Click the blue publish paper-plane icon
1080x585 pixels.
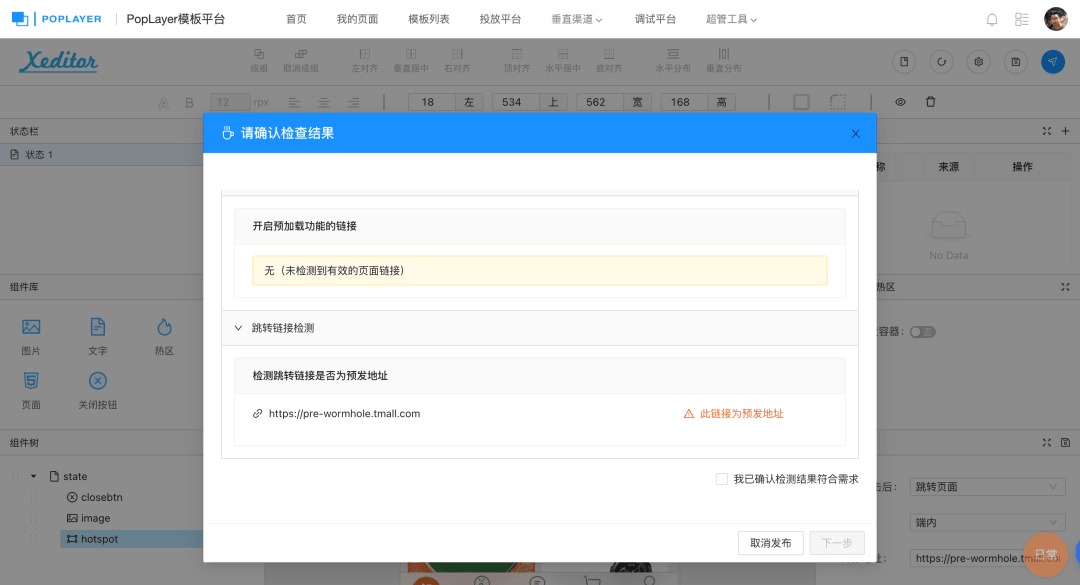1052,61
